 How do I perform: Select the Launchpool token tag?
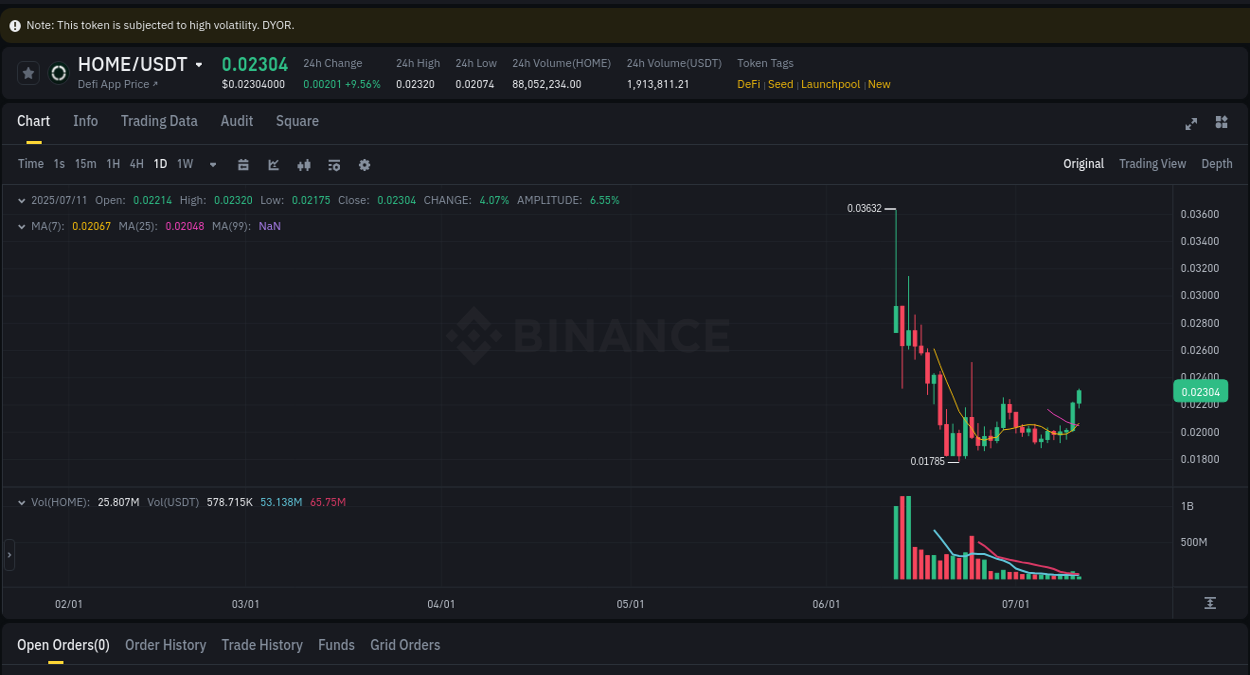pyautogui.click(x=830, y=84)
